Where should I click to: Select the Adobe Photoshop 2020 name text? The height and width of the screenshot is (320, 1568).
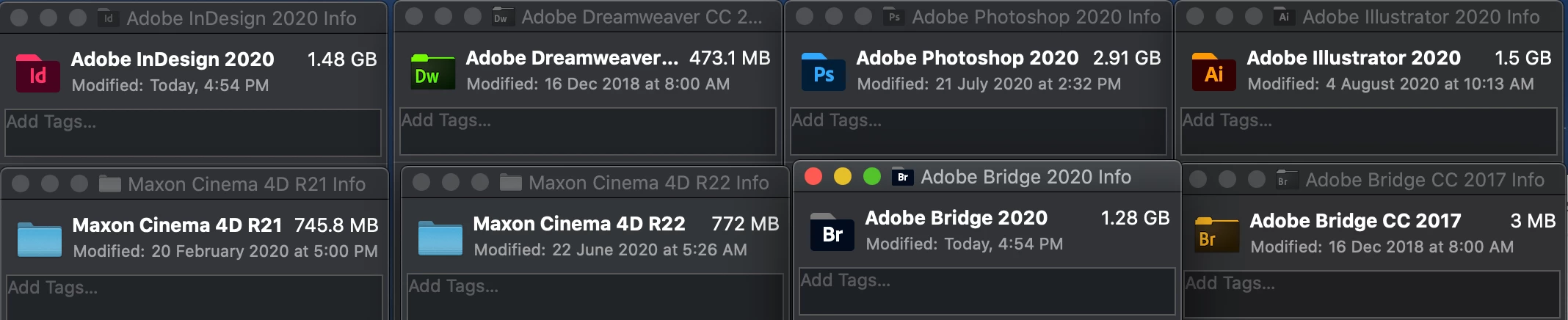pos(968,58)
